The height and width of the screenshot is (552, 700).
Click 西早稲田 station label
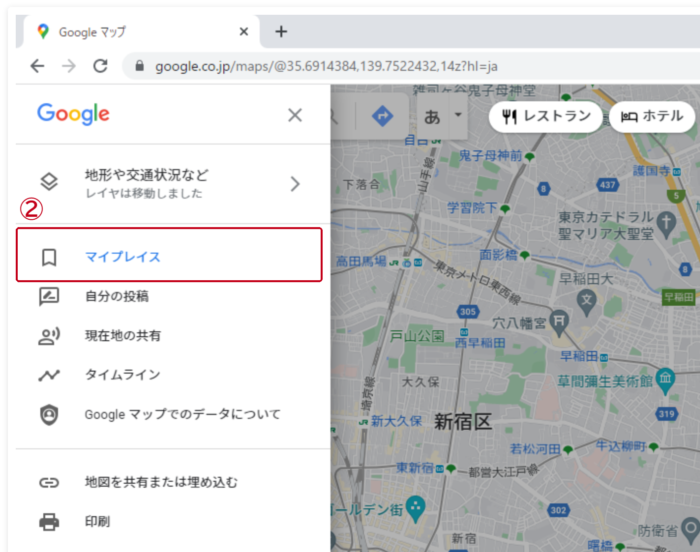480,343
